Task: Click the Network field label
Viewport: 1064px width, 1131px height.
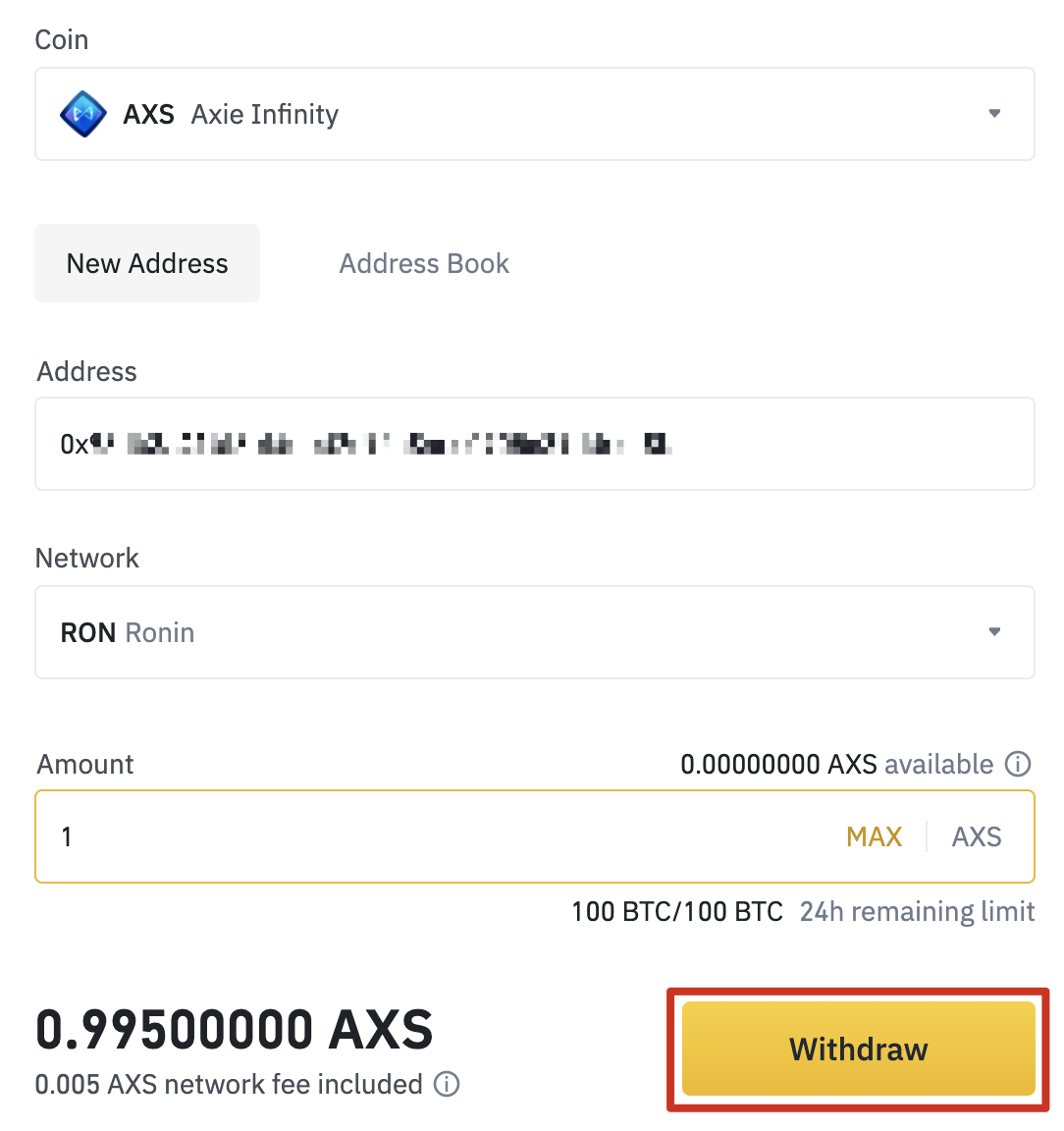Action: pyautogui.click(x=87, y=558)
